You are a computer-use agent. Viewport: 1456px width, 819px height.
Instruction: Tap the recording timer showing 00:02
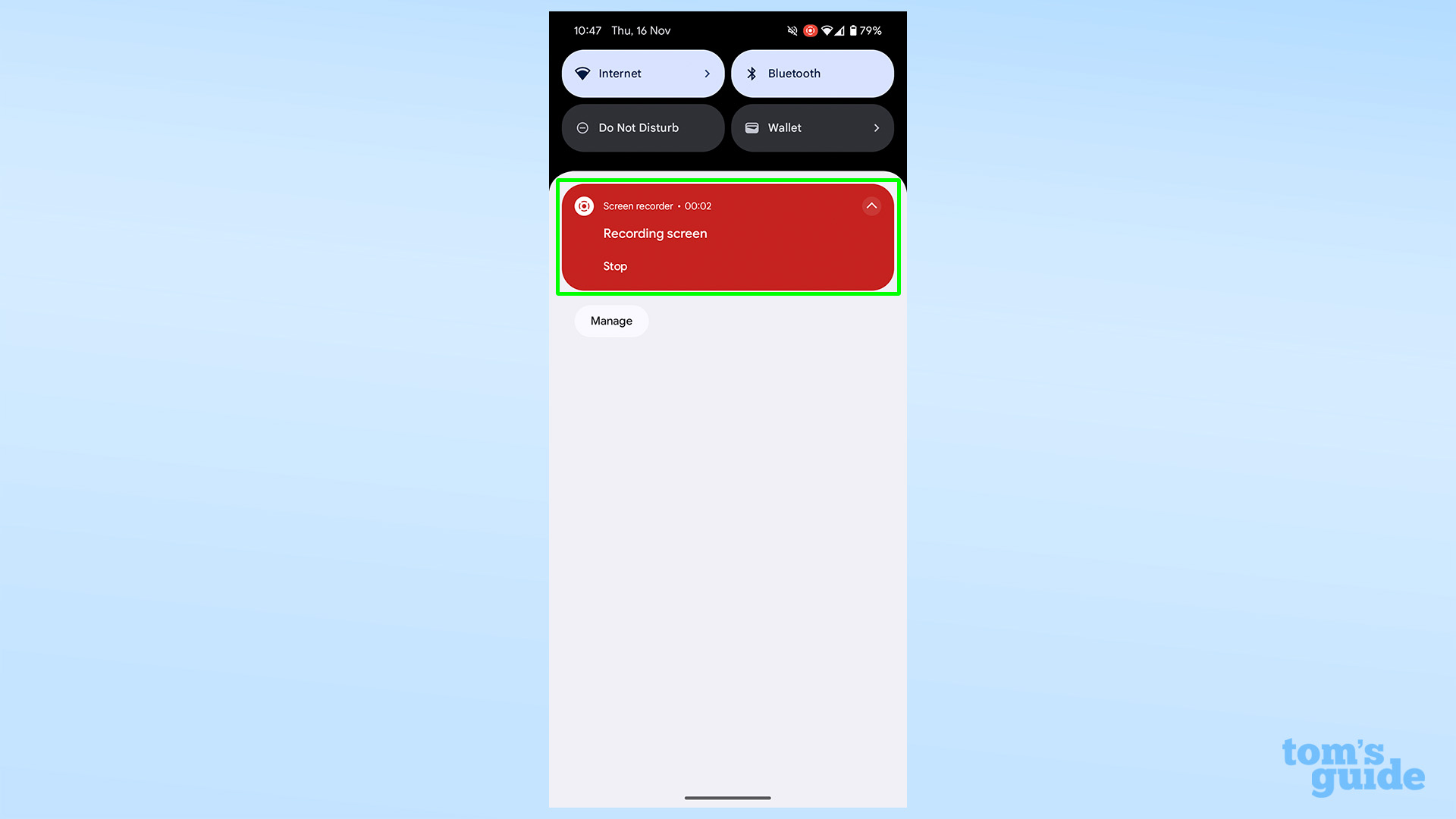coord(697,205)
